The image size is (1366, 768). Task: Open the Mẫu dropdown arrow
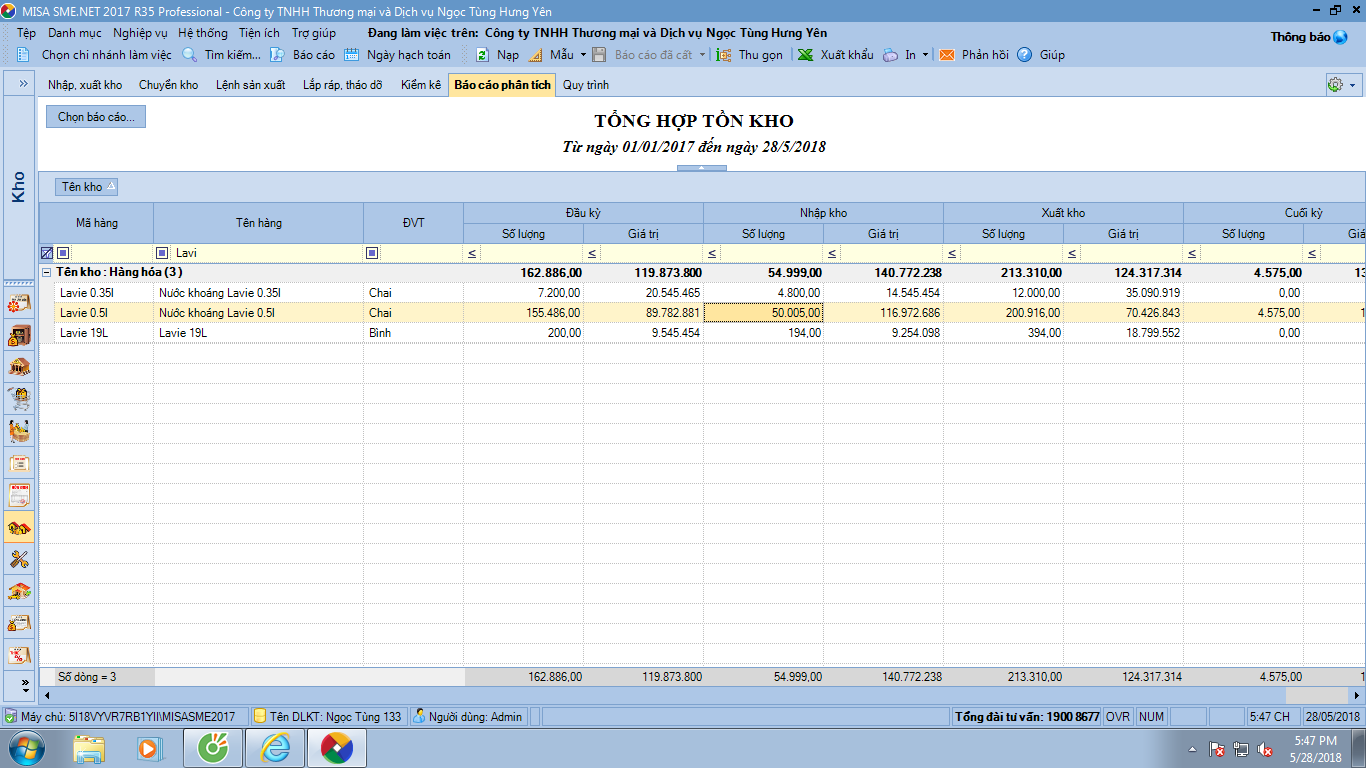(x=583, y=55)
